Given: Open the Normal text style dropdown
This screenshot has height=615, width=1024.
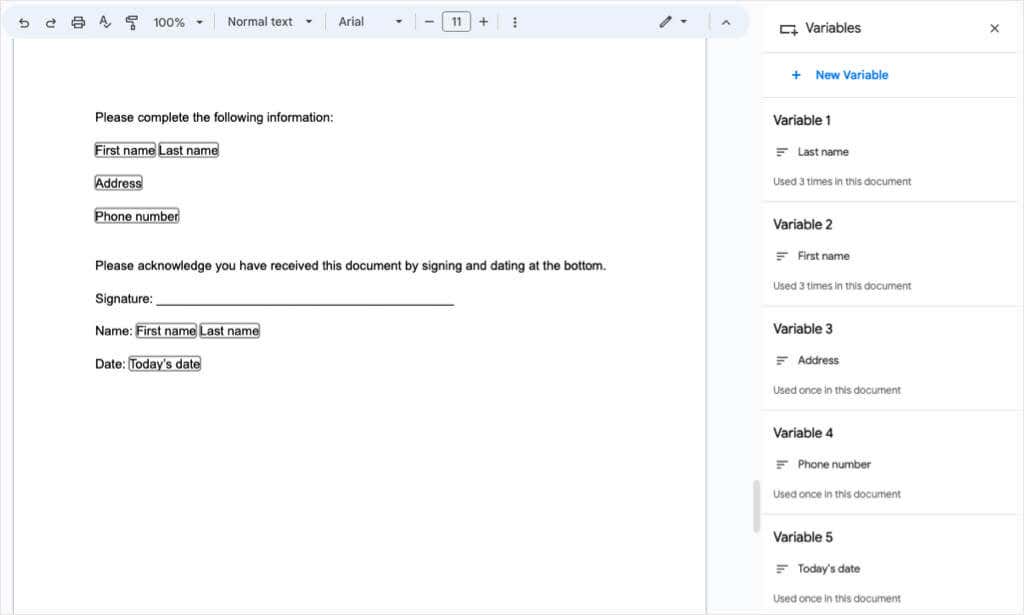Looking at the screenshot, I should point(270,22).
